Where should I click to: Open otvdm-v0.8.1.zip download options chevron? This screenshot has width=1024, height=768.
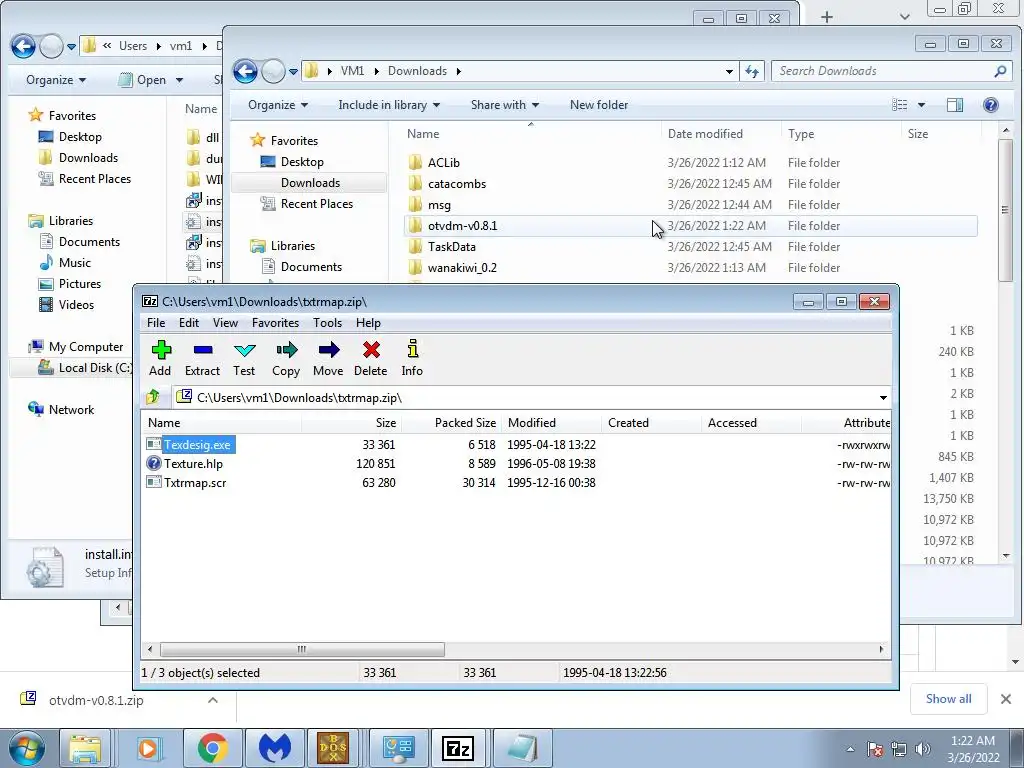tap(213, 700)
